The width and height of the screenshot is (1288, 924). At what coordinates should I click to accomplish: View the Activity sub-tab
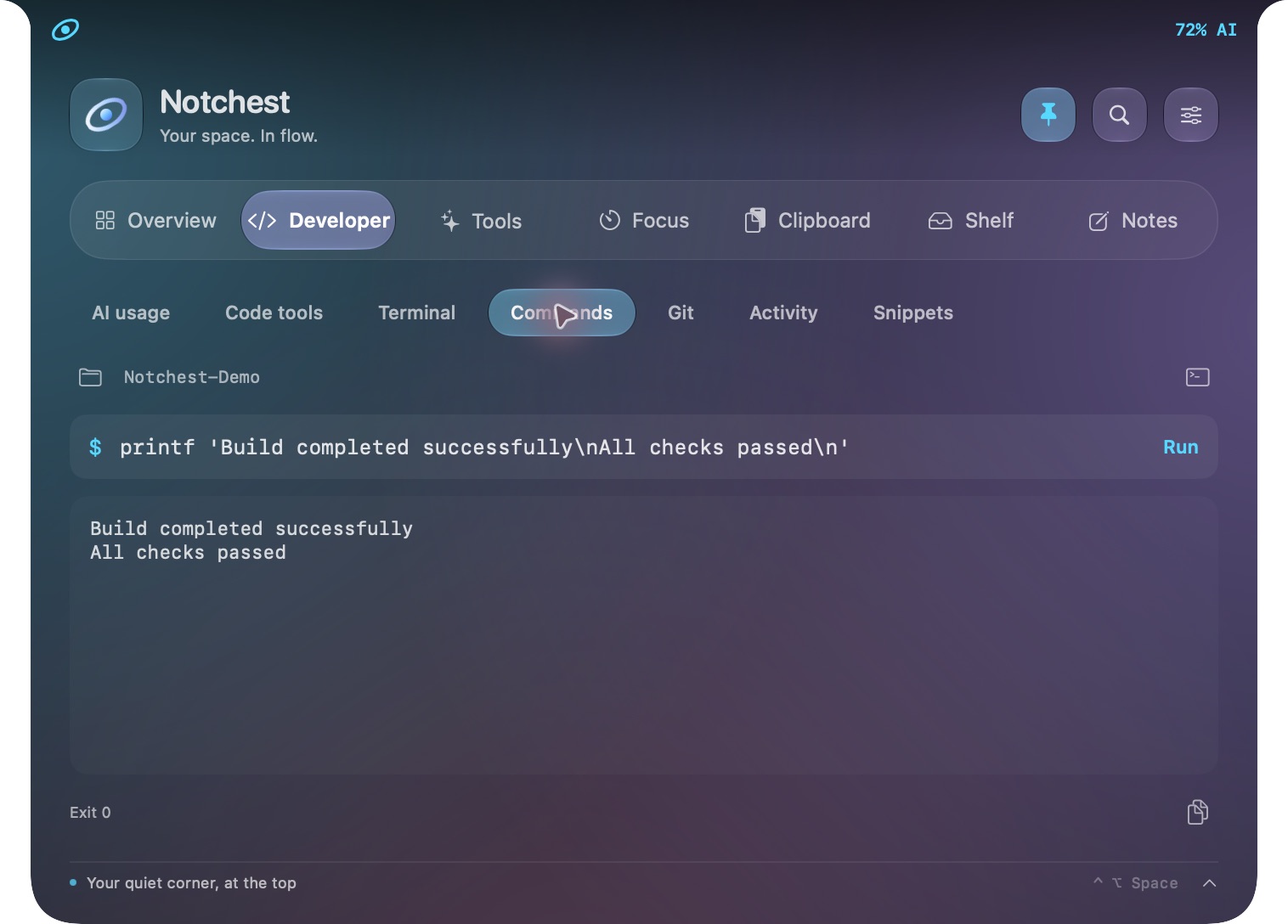(783, 313)
